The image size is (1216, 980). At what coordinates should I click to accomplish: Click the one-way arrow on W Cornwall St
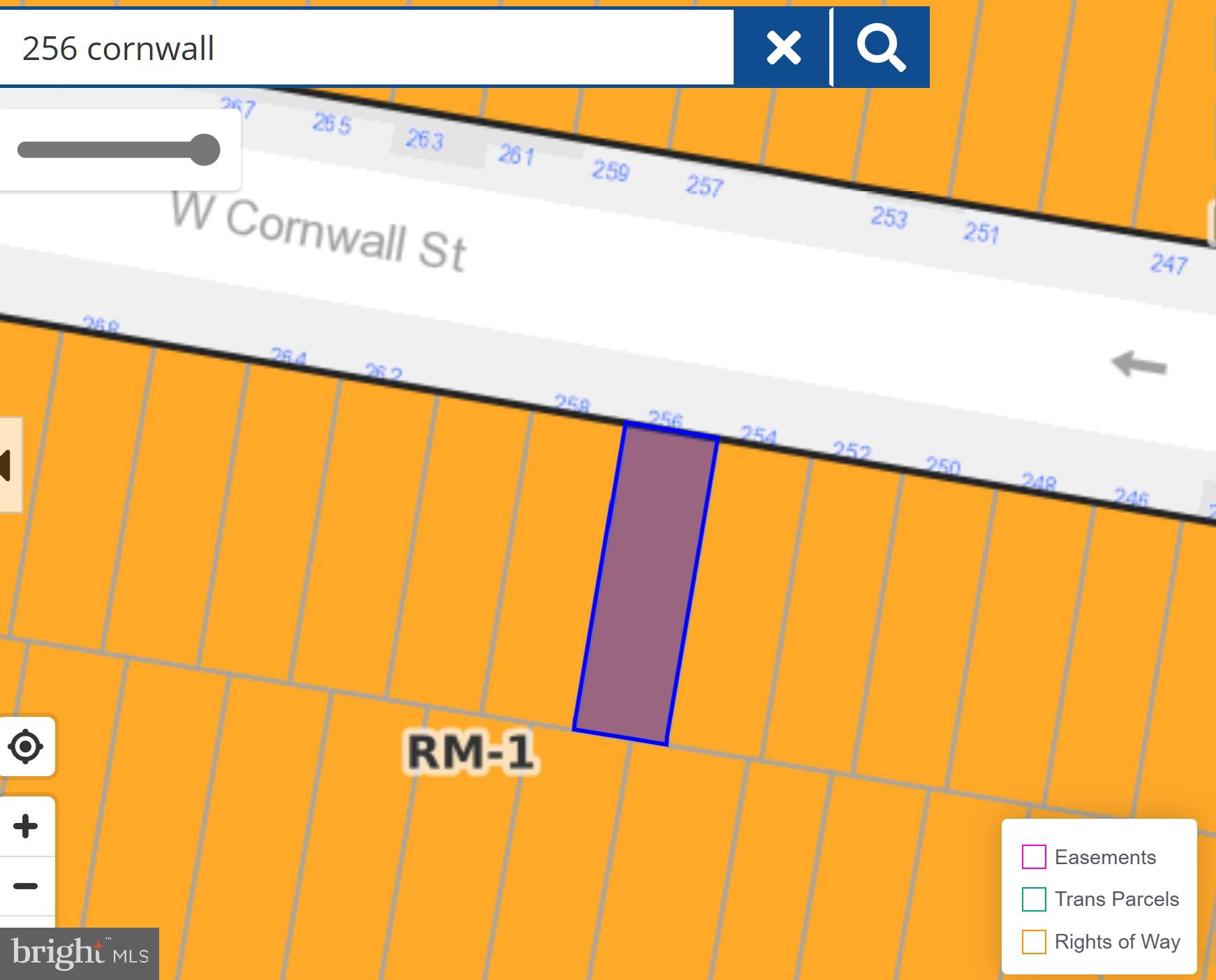1139,364
